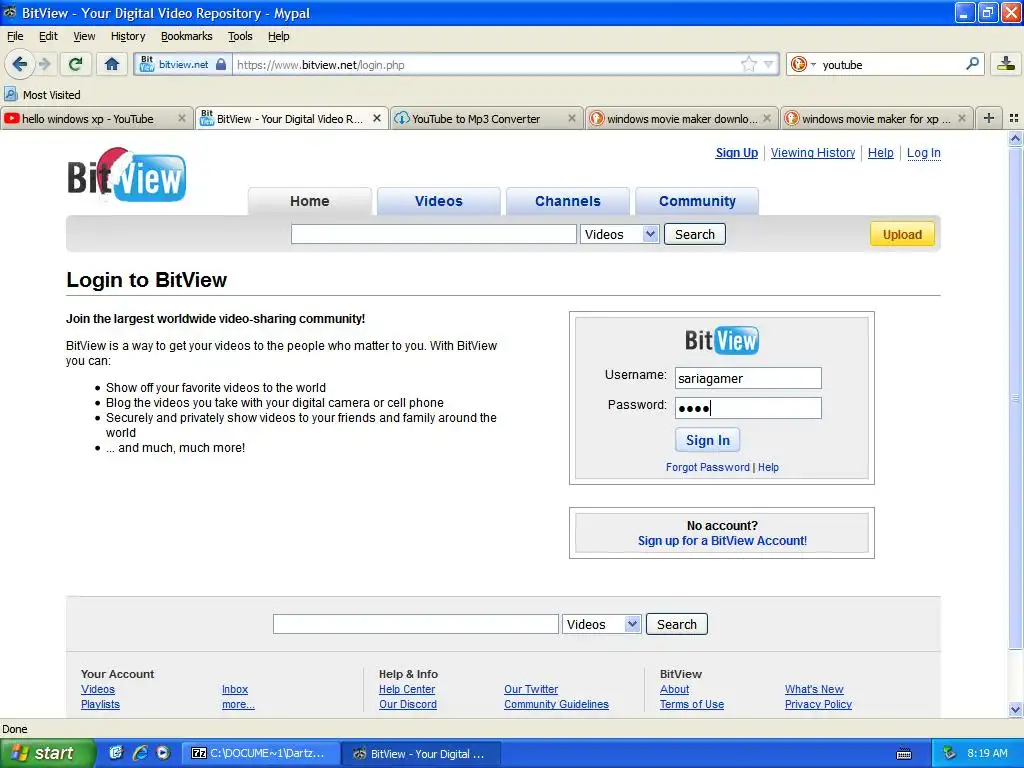Click the taskbar on-screen keyboard icon

904,754
